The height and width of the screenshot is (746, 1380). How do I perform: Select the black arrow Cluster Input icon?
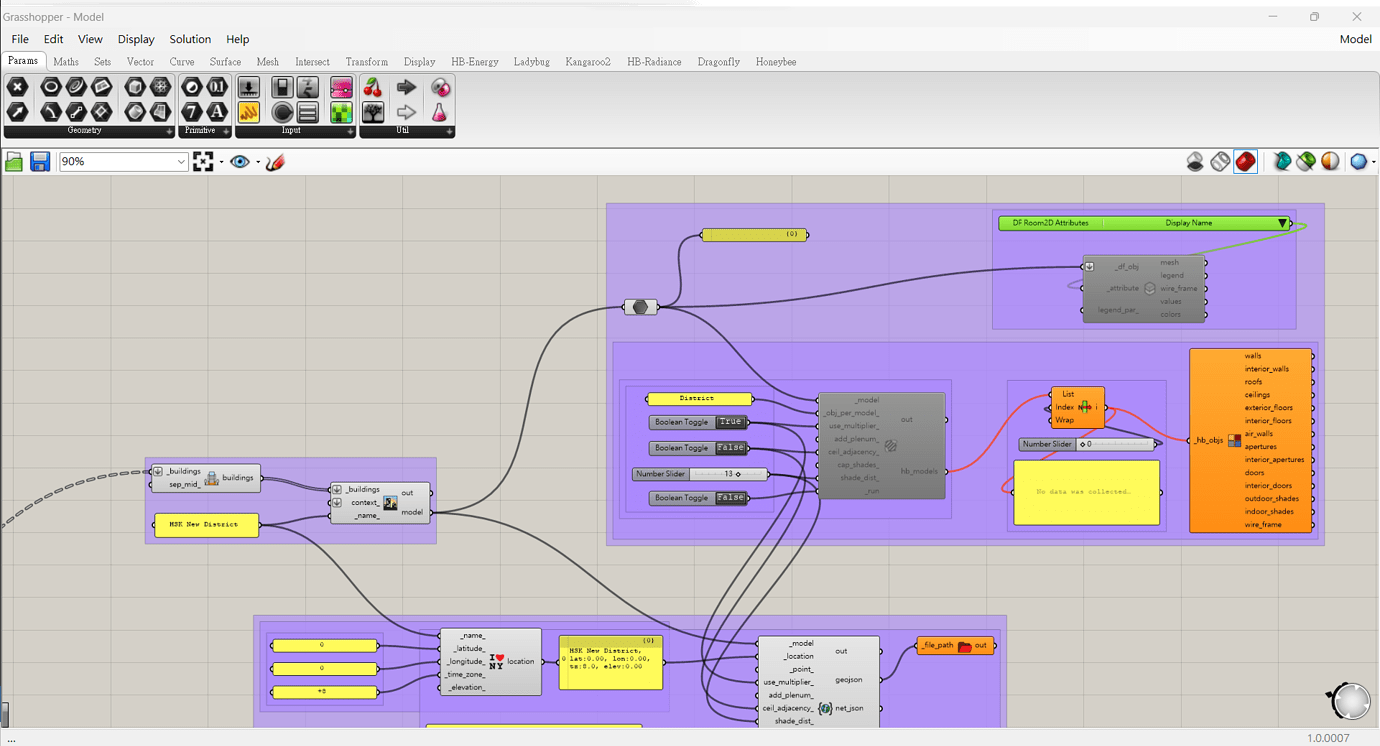click(x=406, y=88)
